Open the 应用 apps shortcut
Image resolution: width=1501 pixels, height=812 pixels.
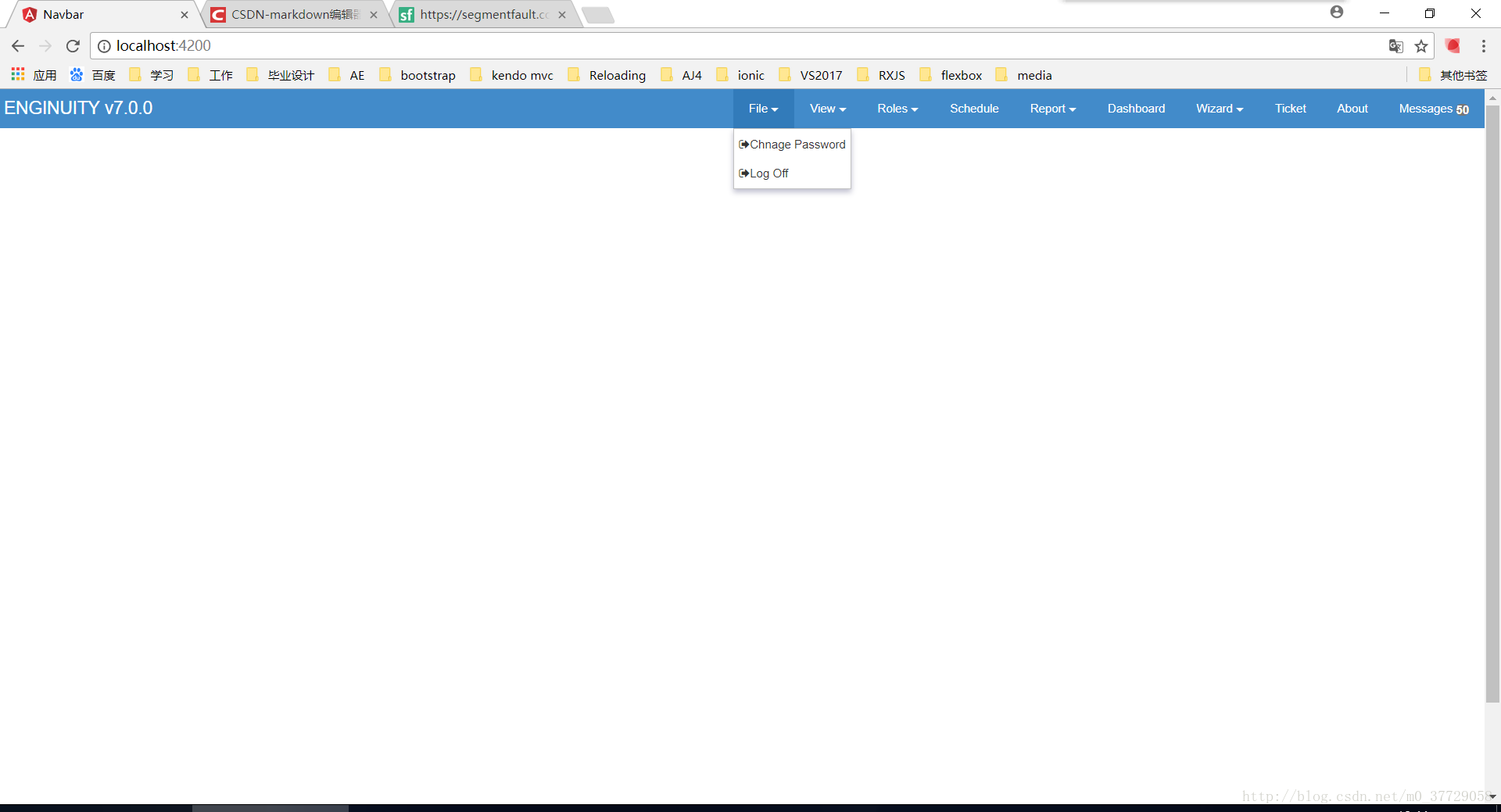34,75
